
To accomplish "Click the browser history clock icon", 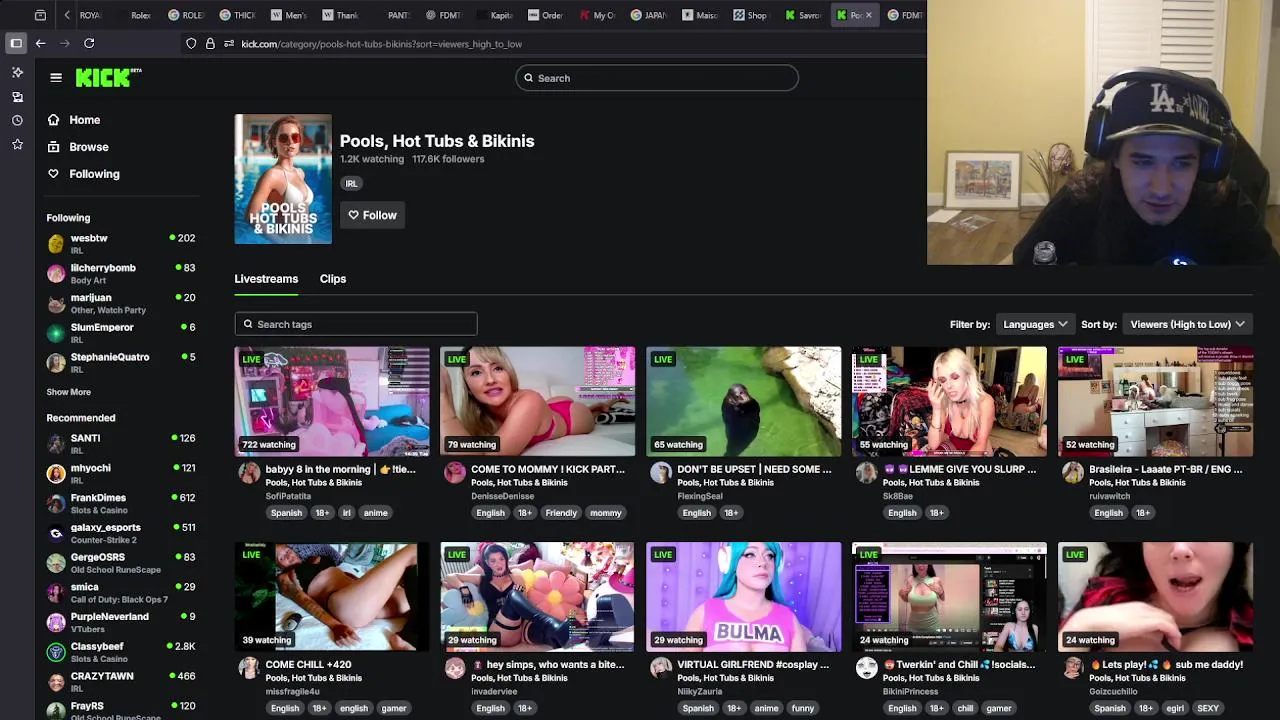I will pyautogui.click(x=17, y=120).
